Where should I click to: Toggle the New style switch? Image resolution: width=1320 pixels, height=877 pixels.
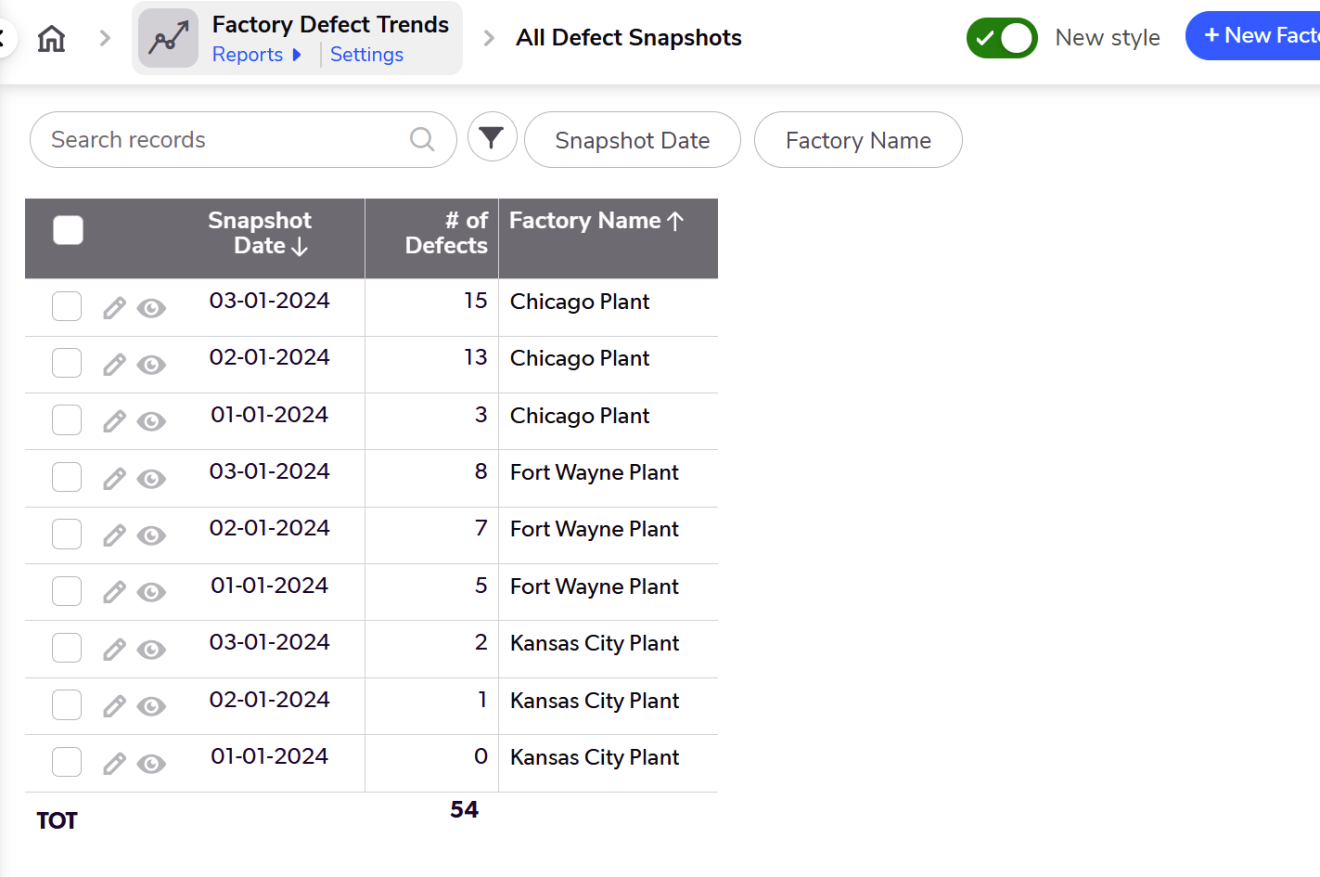click(x=1001, y=38)
